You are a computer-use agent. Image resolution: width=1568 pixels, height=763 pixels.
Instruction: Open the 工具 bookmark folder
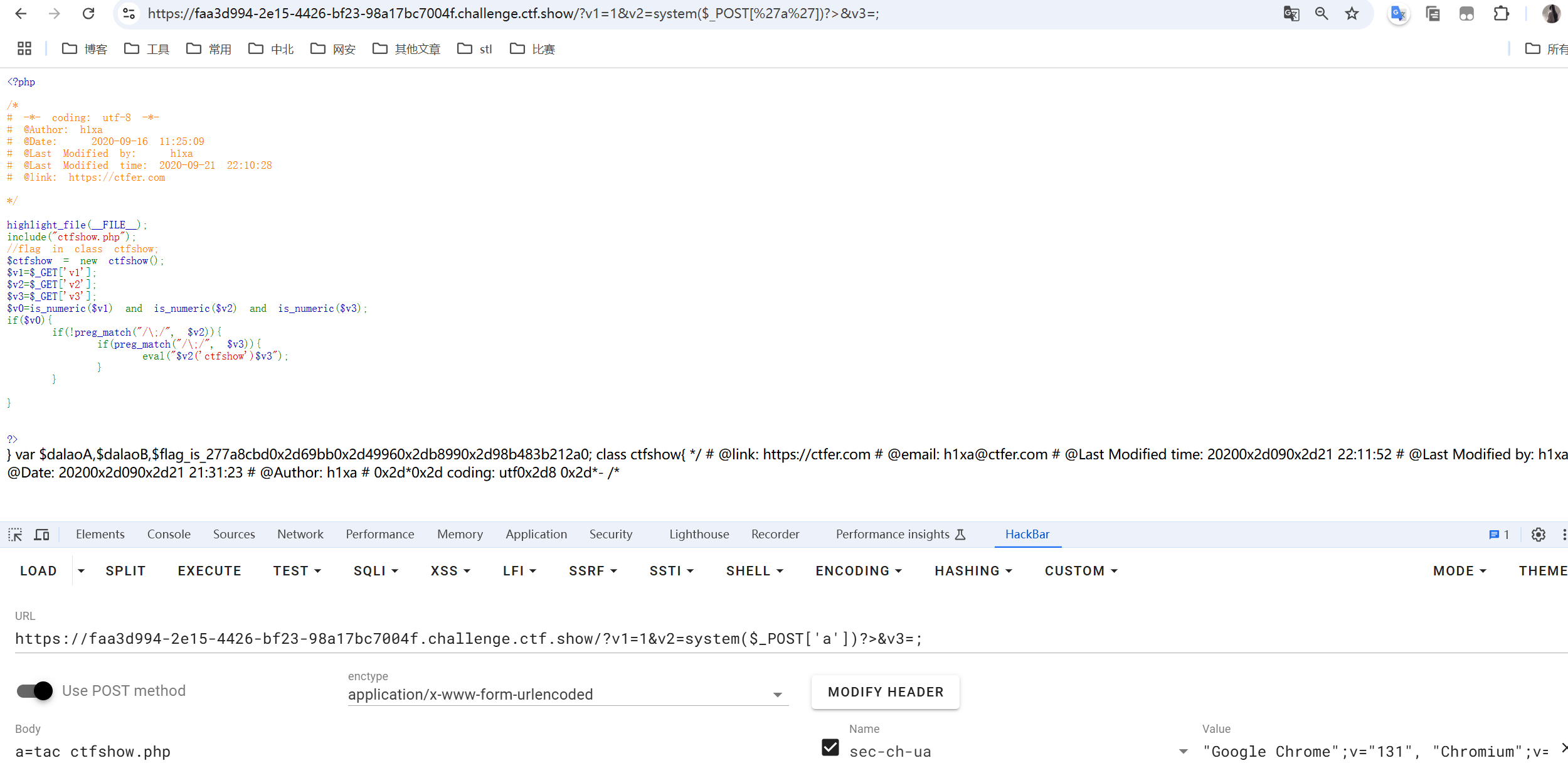click(x=147, y=49)
